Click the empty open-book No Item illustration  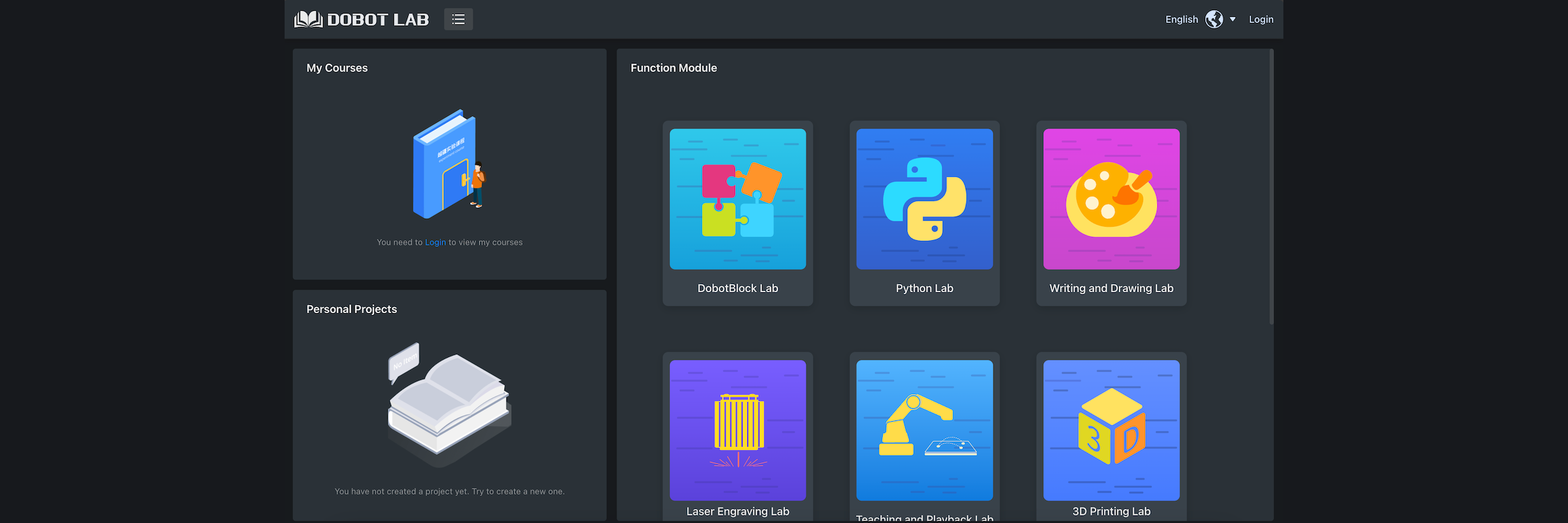point(449,404)
